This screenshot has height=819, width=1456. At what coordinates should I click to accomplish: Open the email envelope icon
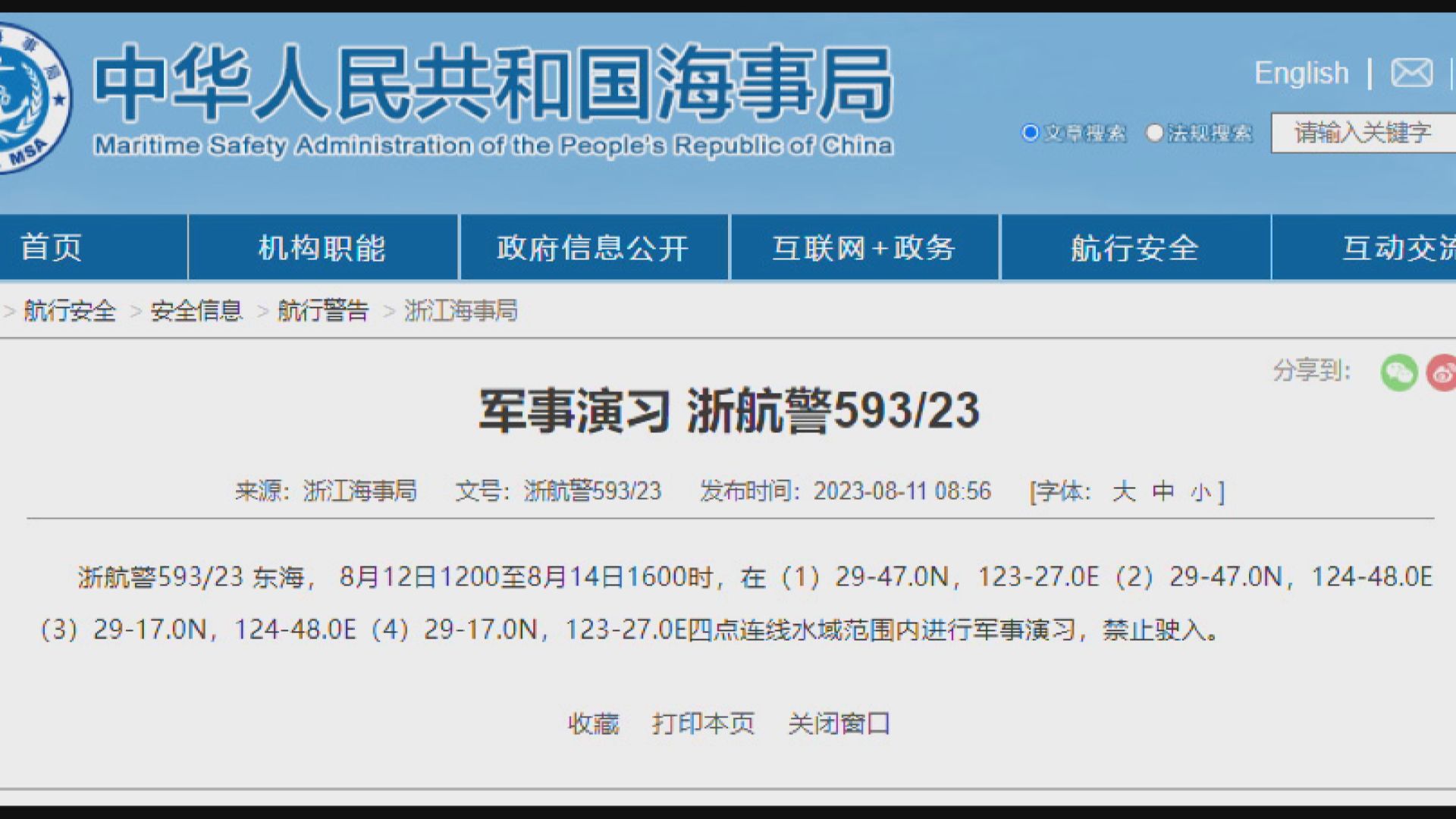point(1410,74)
